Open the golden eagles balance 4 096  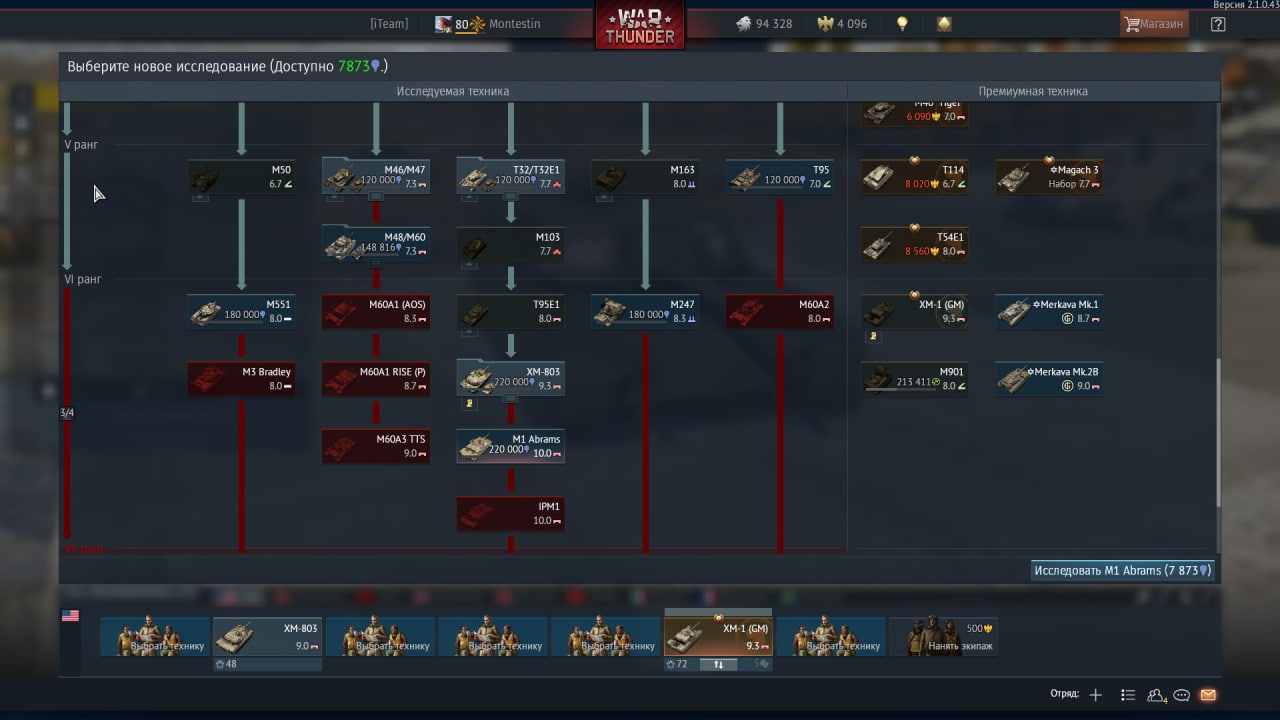click(x=842, y=24)
